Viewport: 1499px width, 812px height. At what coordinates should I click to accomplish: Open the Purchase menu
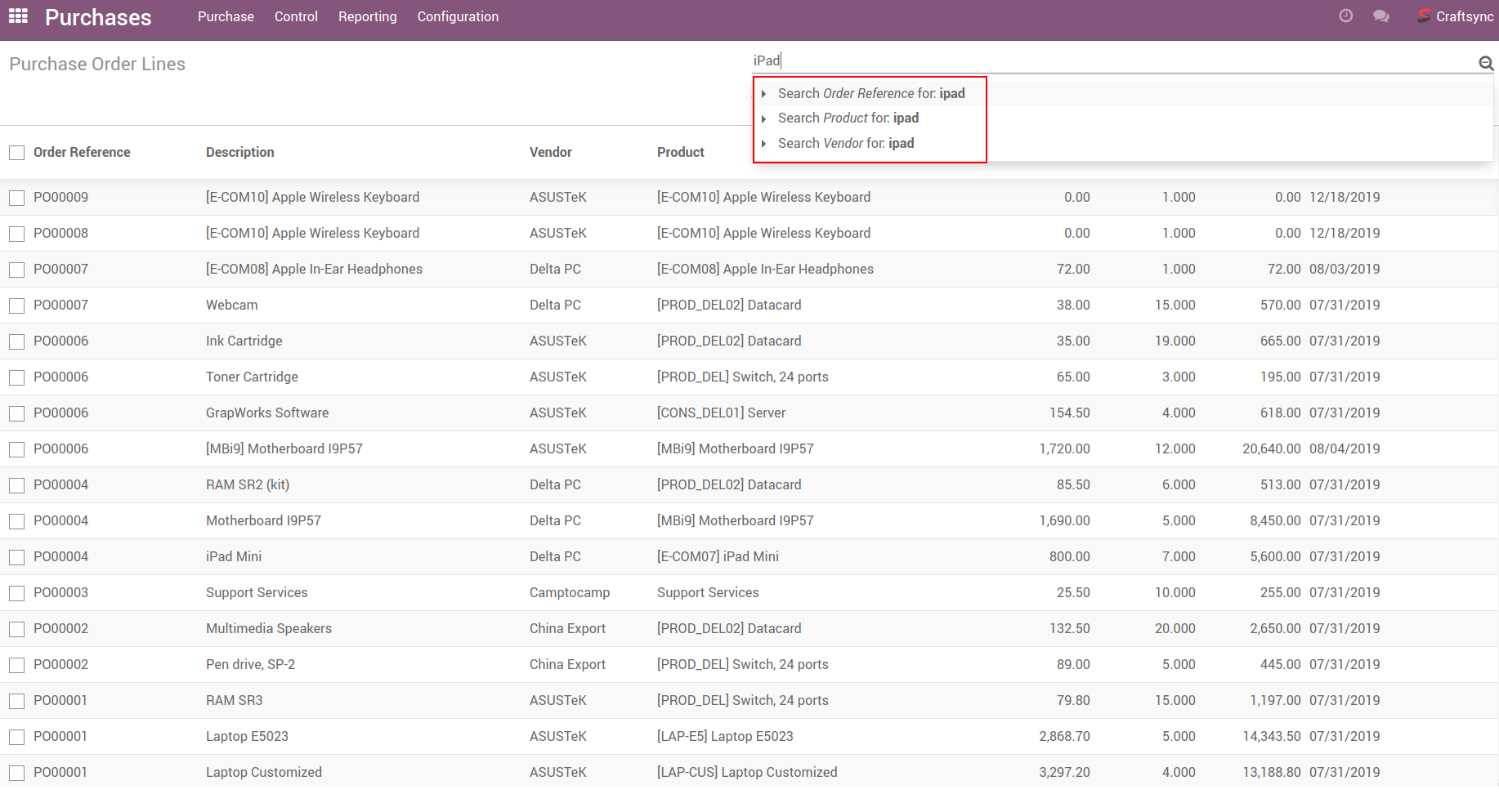pyautogui.click(x=226, y=16)
